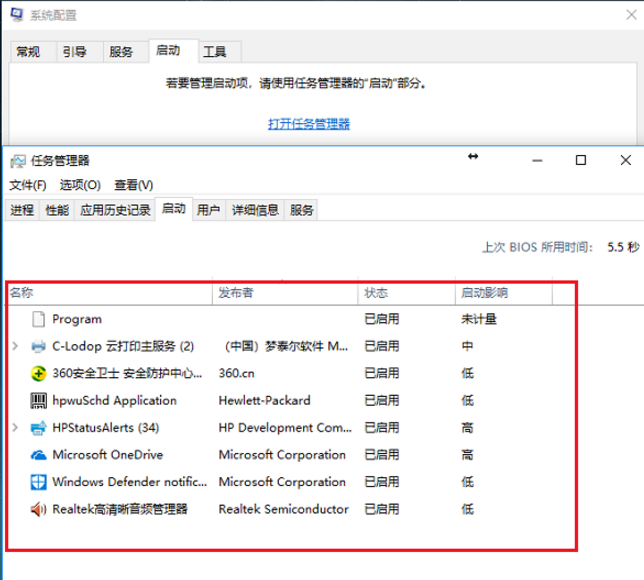Switch to the 用户 tab
This screenshot has width=644, height=580.
[x=208, y=210]
